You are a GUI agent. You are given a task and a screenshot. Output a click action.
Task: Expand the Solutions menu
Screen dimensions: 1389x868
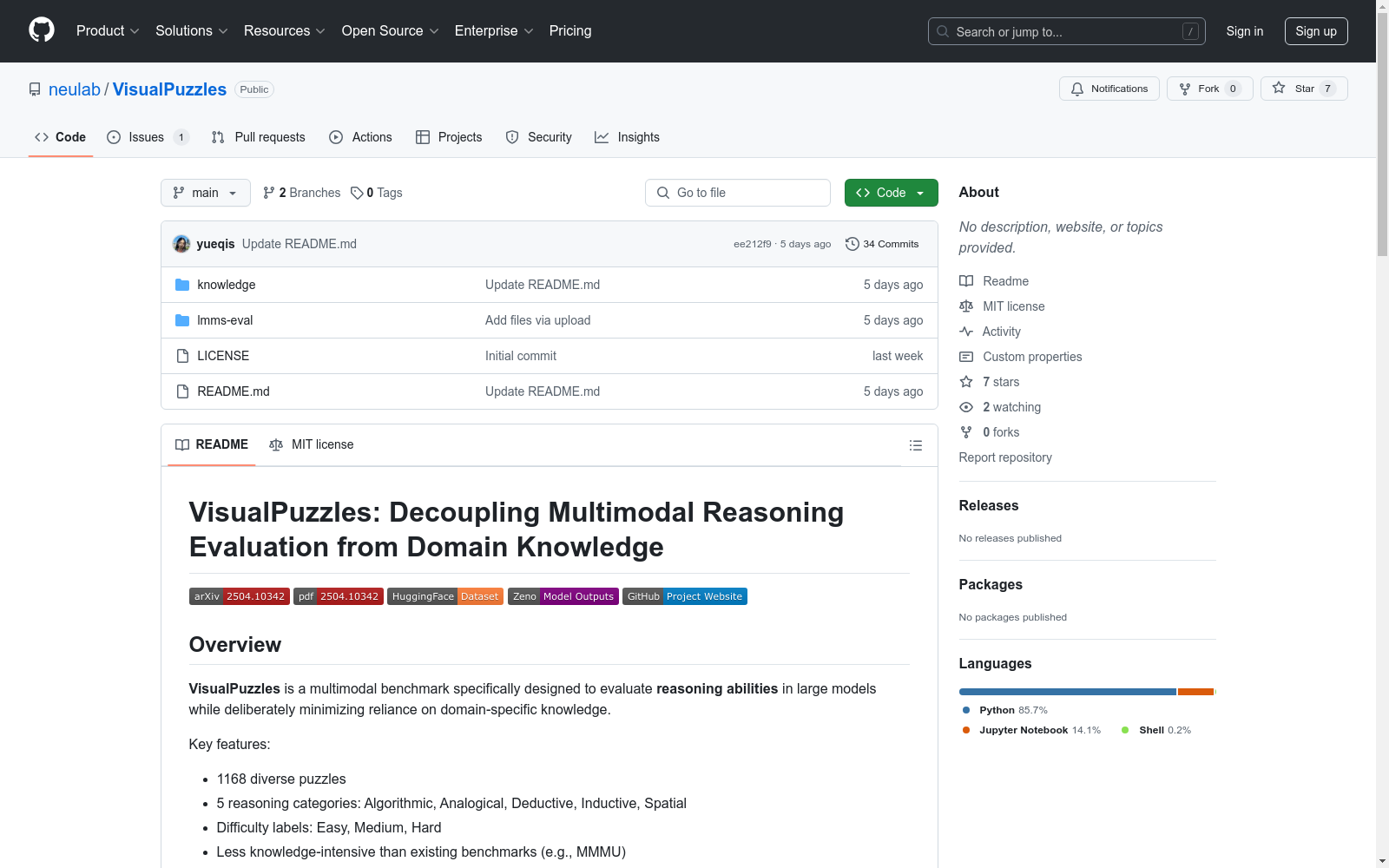pos(192,31)
